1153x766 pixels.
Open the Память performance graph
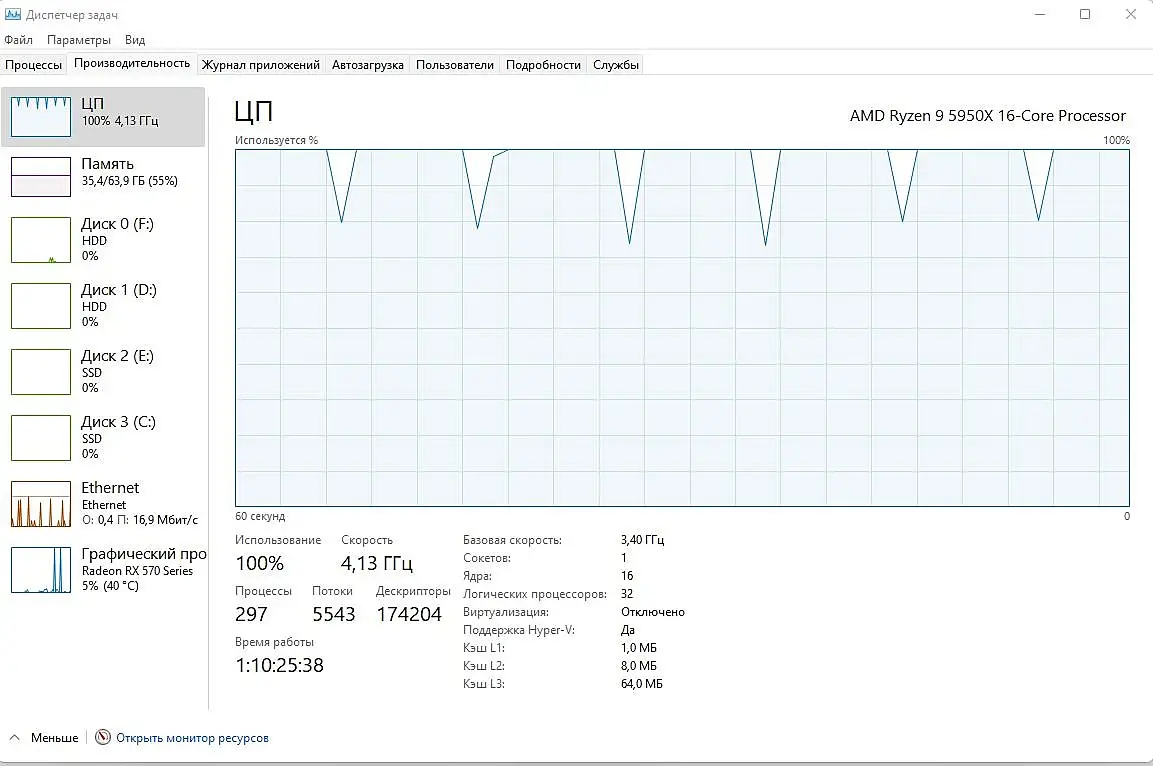point(41,176)
